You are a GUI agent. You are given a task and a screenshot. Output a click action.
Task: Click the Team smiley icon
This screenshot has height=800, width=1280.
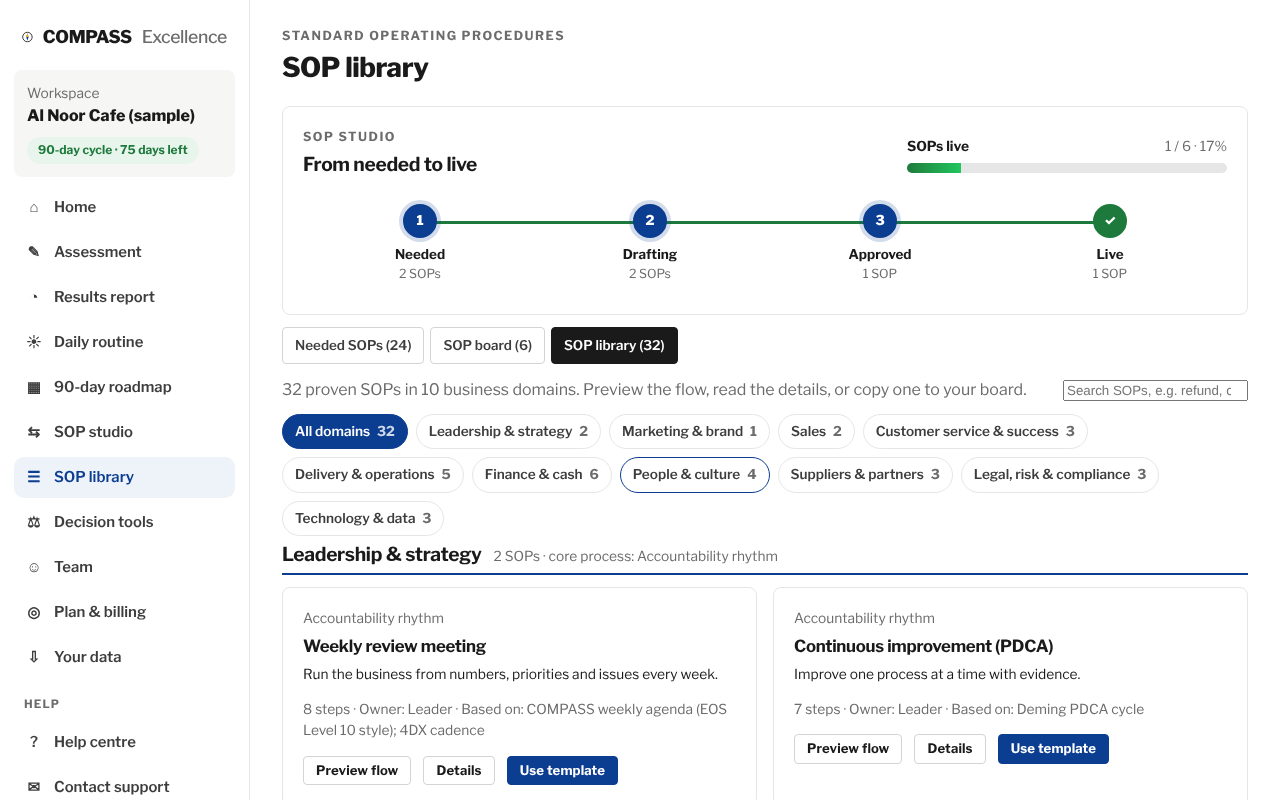pyautogui.click(x=34, y=567)
